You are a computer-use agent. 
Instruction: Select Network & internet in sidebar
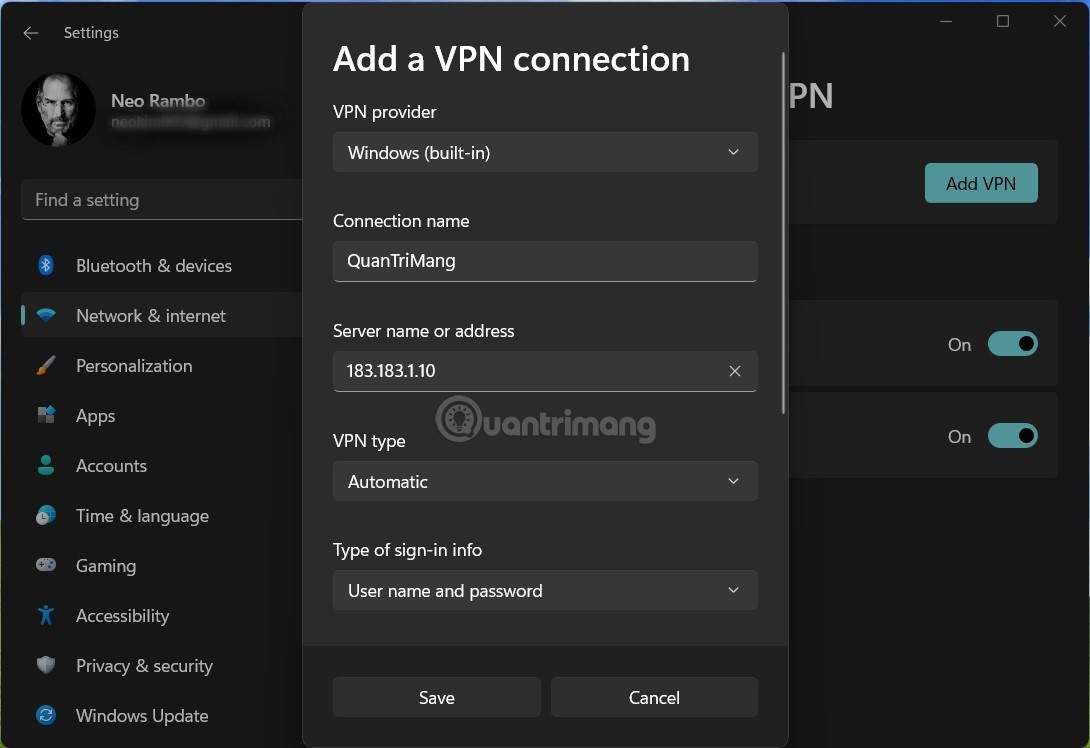pos(161,316)
